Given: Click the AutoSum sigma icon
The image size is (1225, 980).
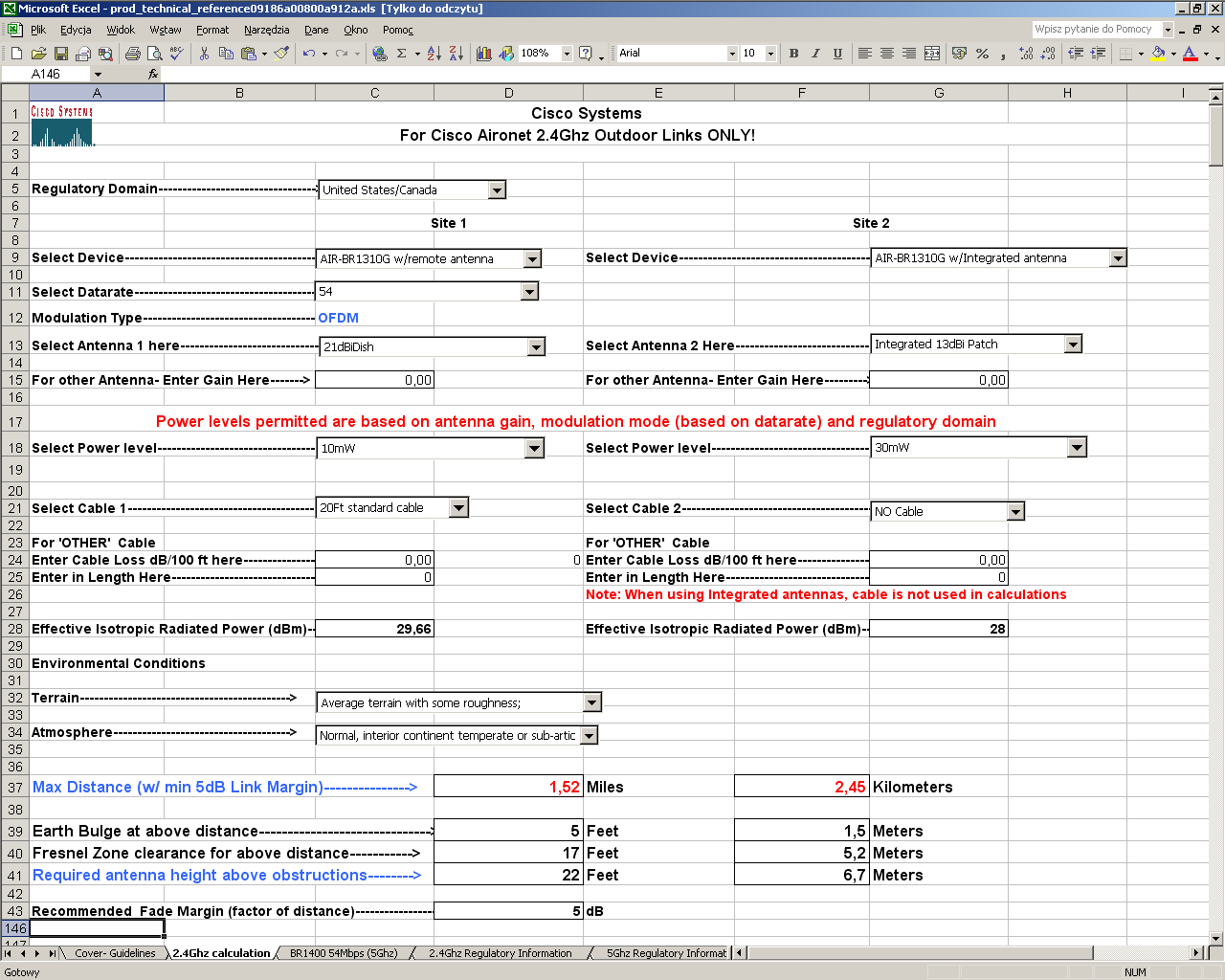Looking at the screenshot, I should point(402,54).
